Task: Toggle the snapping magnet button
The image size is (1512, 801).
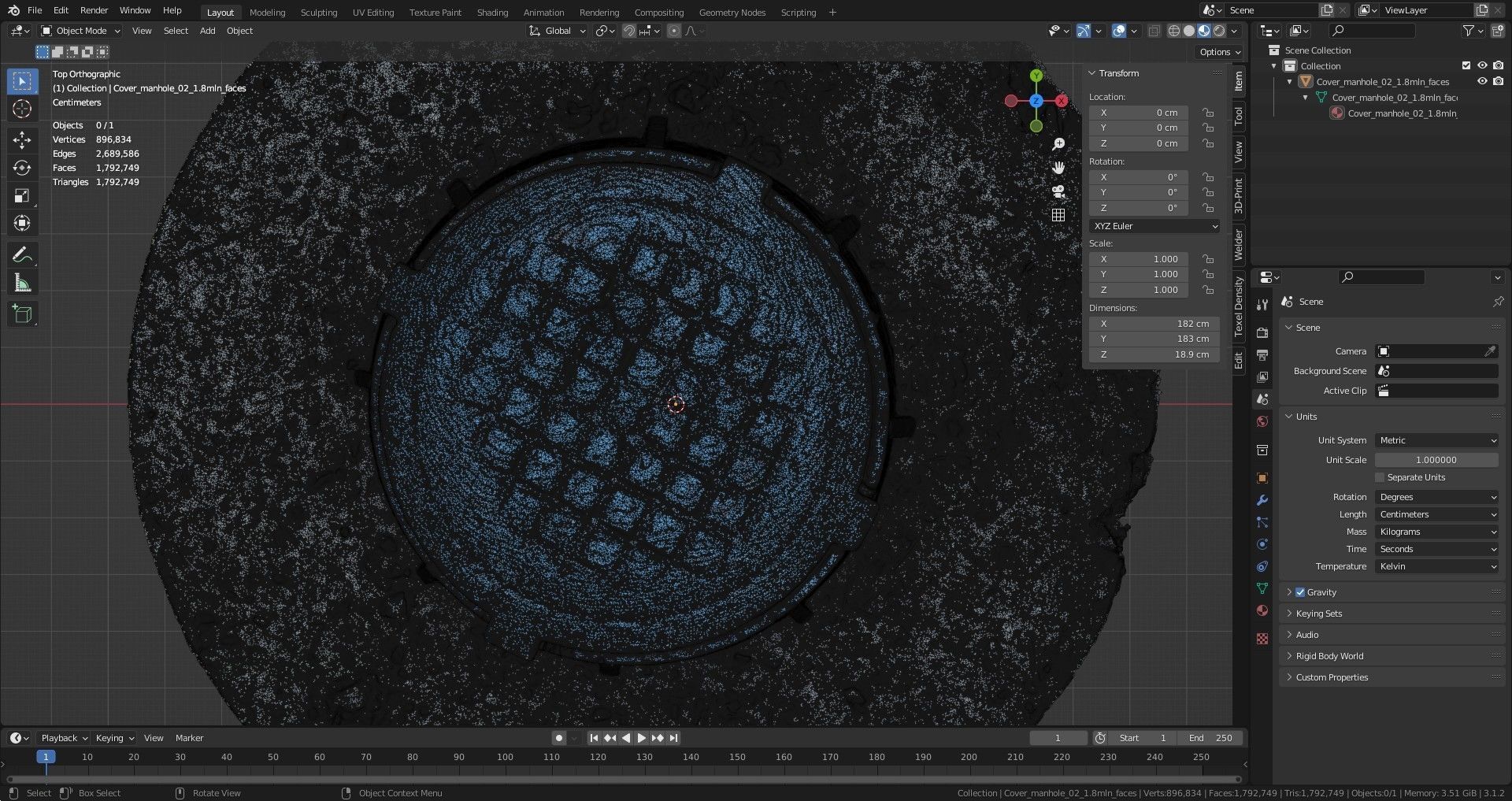Action: pyautogui.click(x=629, y=31)
